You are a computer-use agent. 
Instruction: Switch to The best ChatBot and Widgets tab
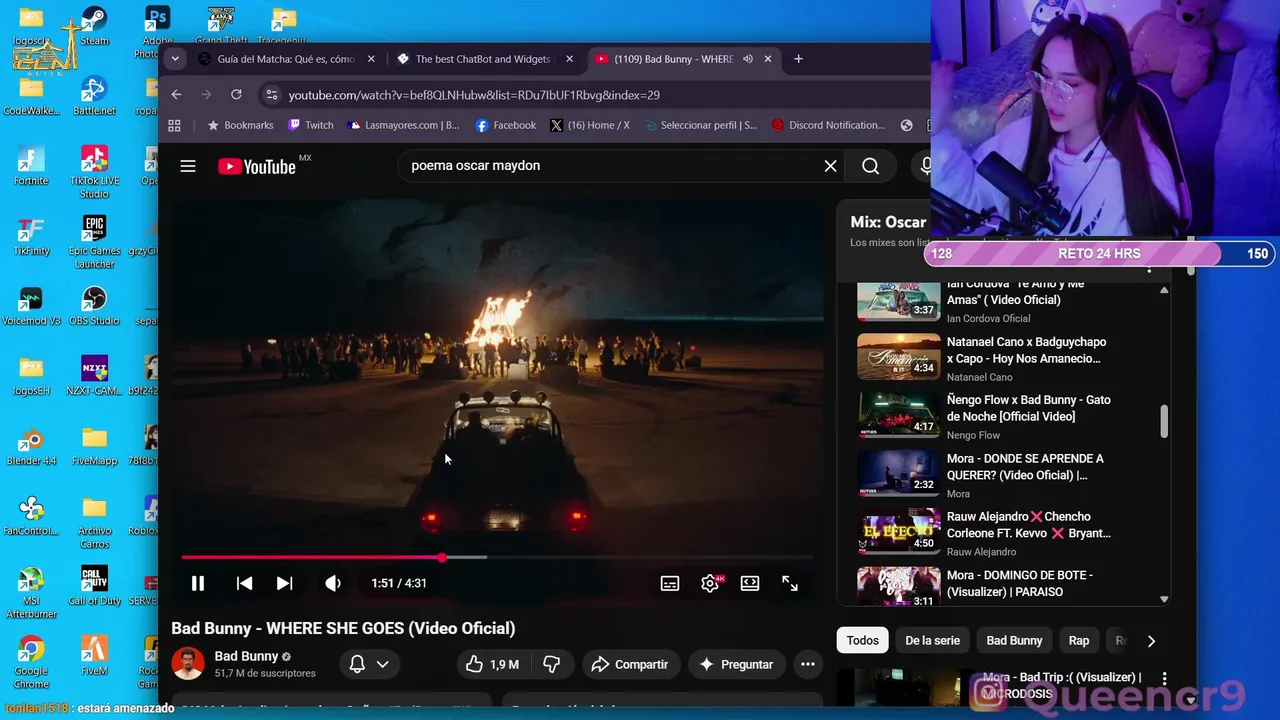point(485,59)
